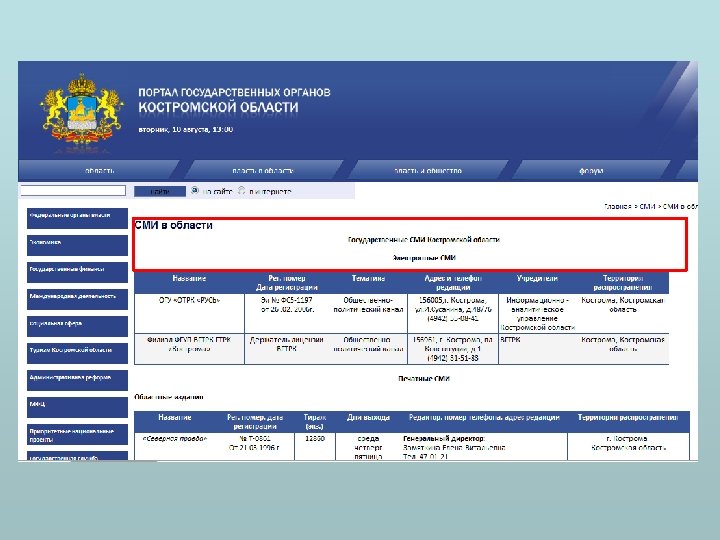Open 'Международная деятельность' sidebar item
The height and width of the screenshot is (540, 720).
click(77, 299)
